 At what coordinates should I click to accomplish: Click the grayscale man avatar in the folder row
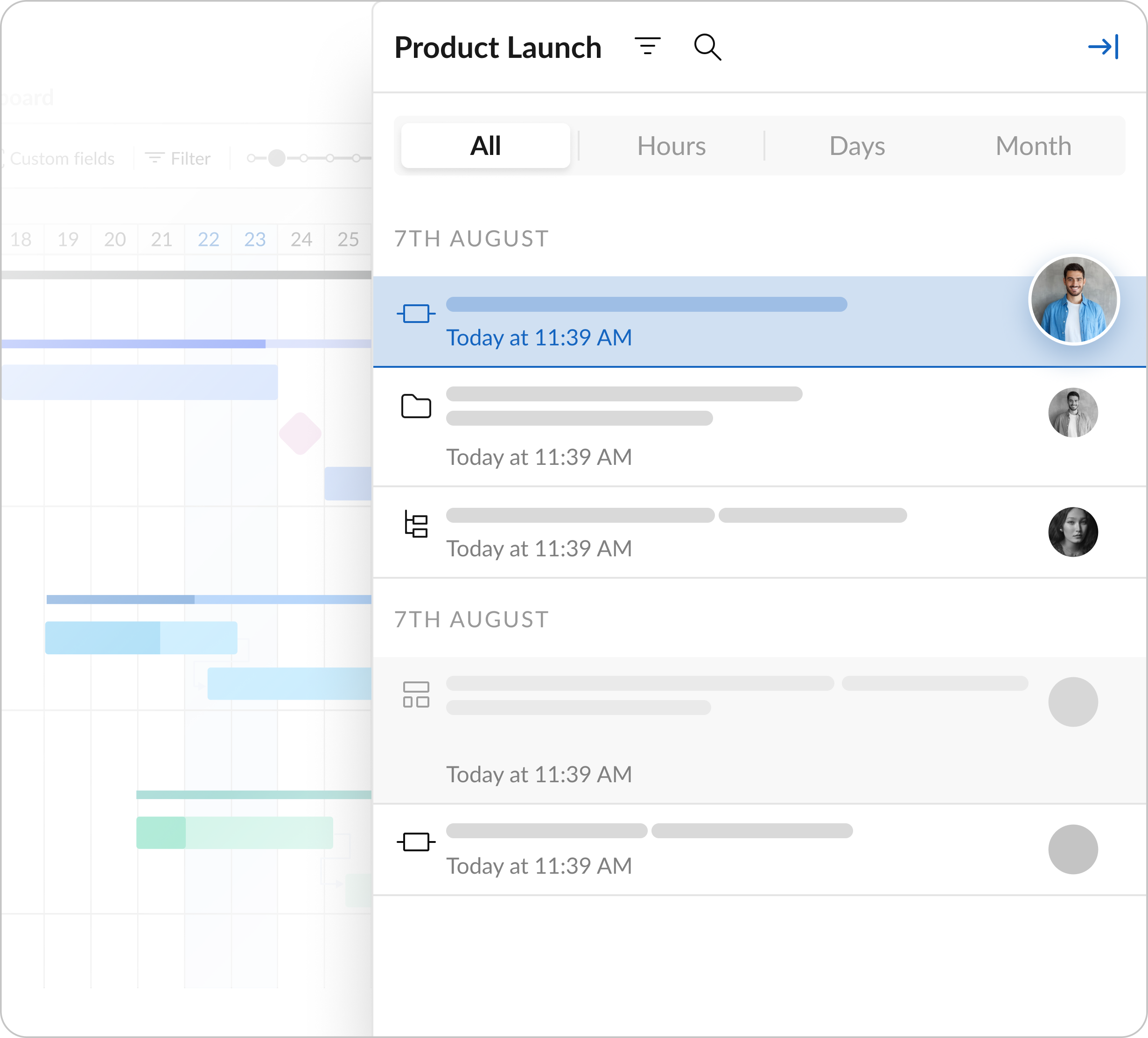[x=1073, y=413]
